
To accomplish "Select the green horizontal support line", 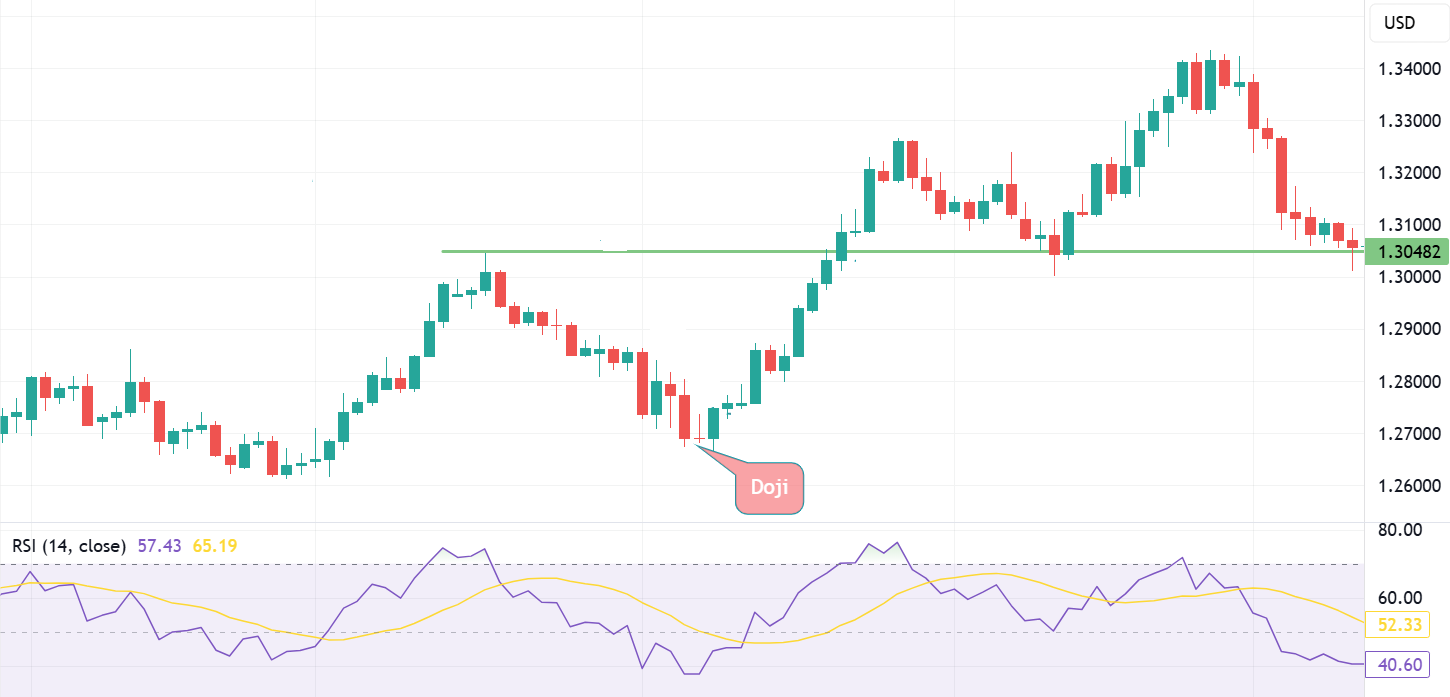I will coord(700,251).
